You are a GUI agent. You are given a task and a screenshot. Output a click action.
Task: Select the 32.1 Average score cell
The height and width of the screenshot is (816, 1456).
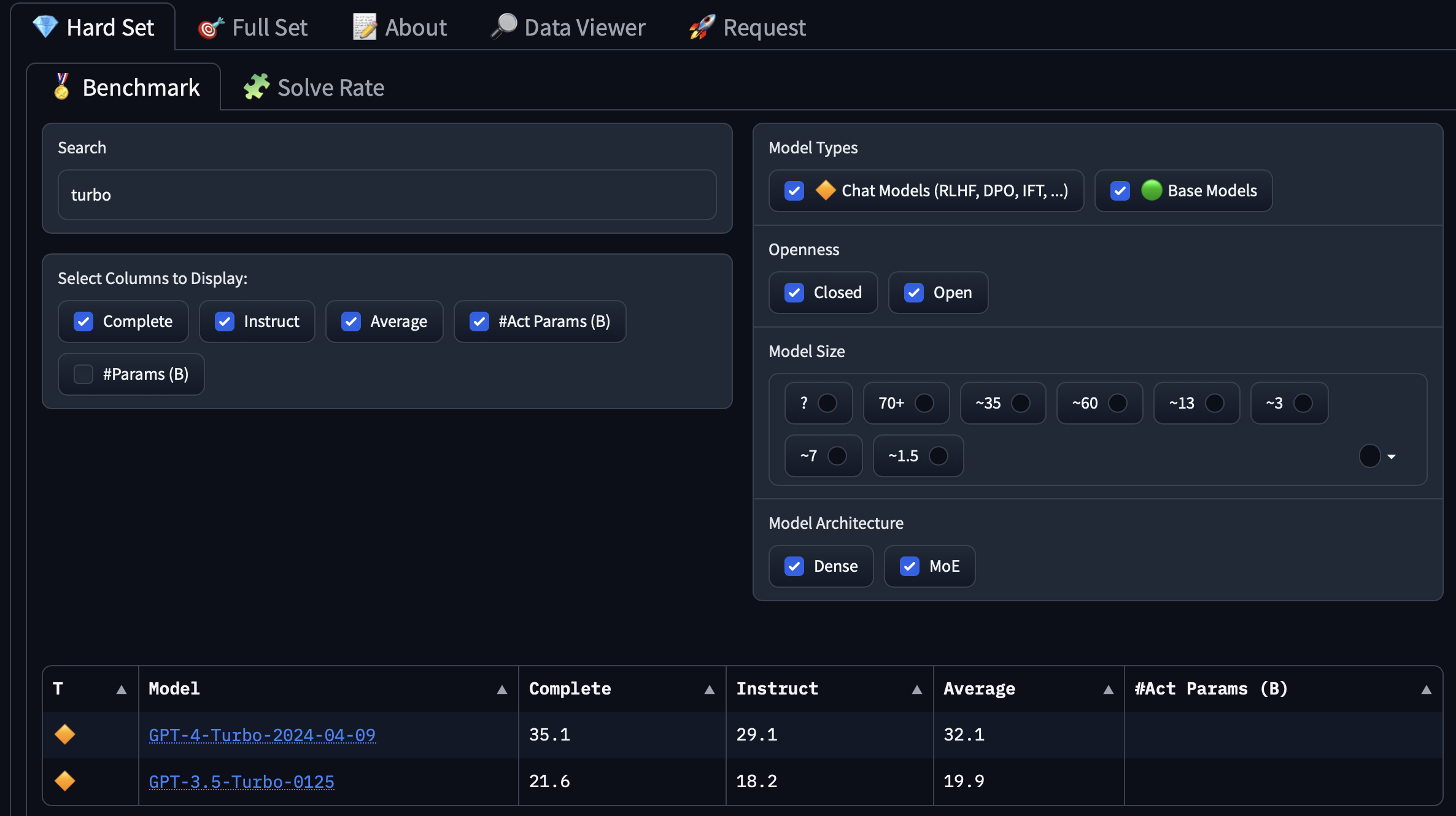1029,734
